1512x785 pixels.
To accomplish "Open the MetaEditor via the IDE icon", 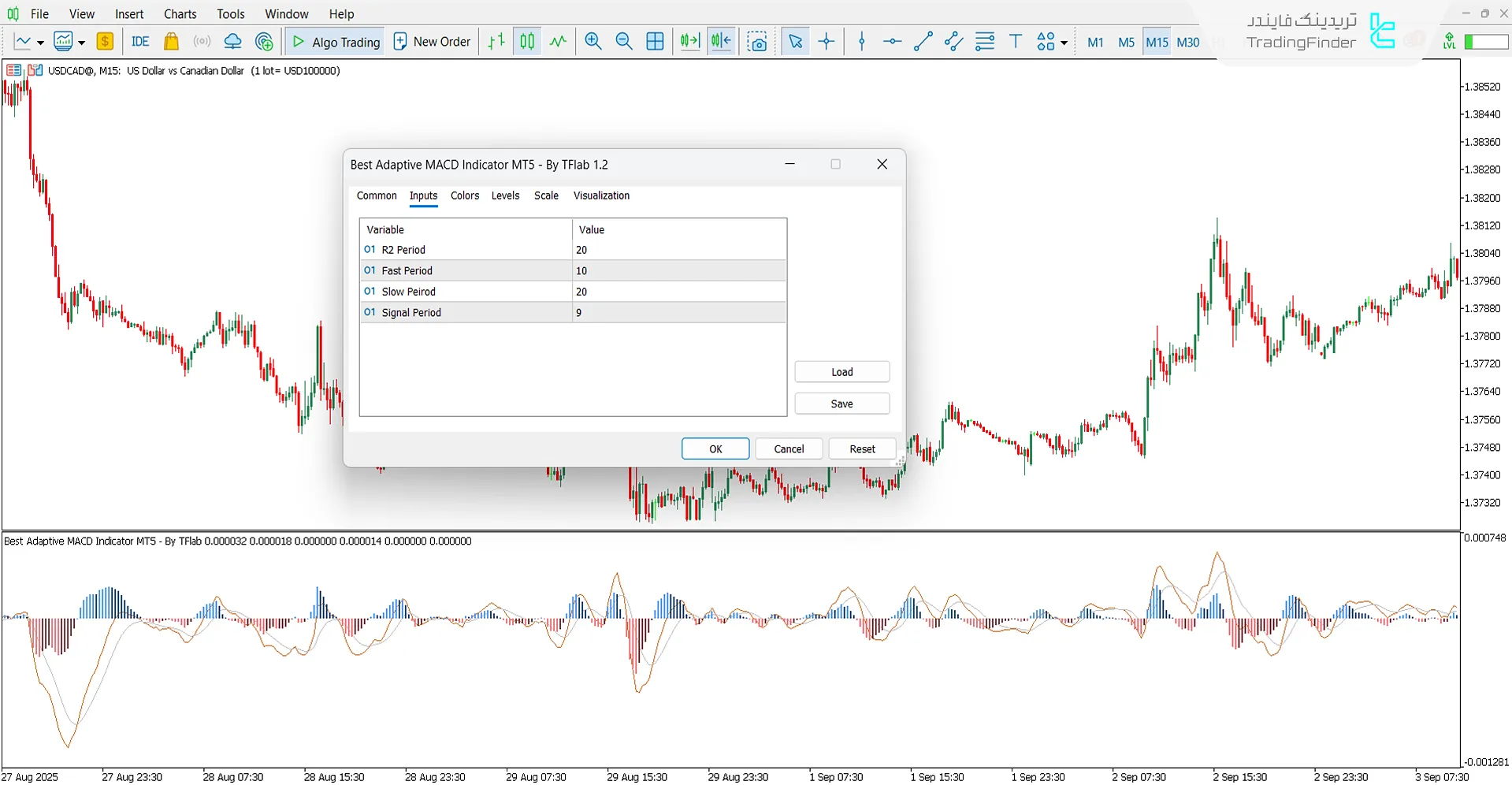I will [139, 41].
